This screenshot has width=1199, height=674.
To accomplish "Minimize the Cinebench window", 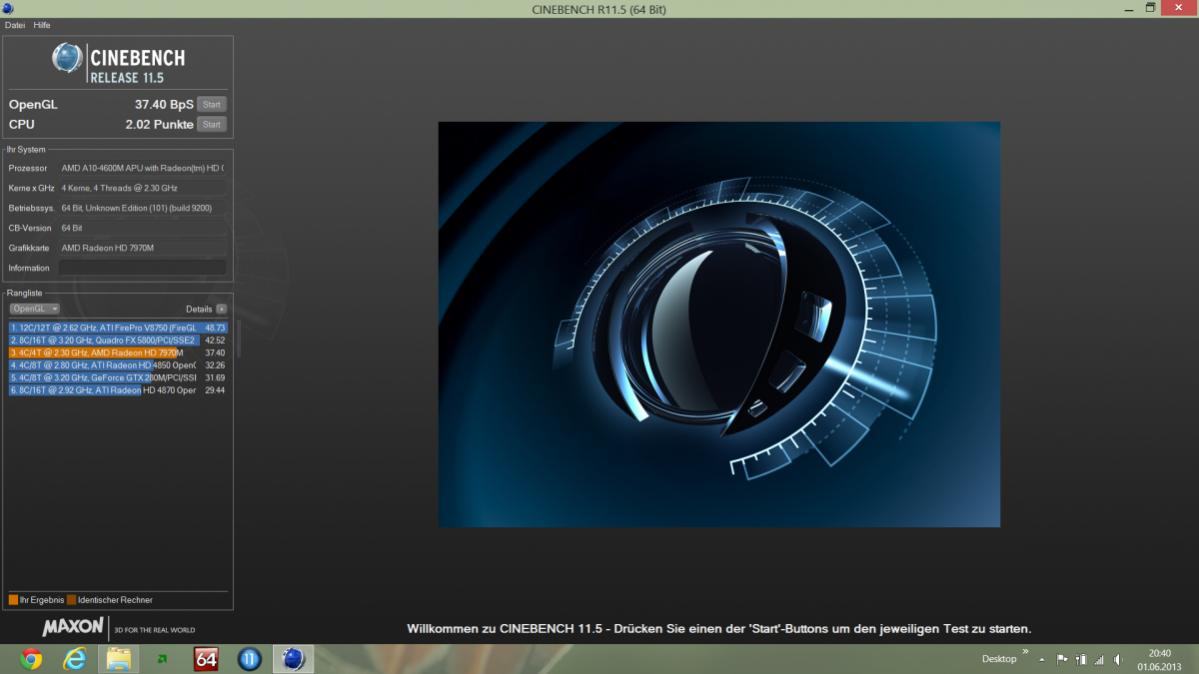I will pos(1129,8).
